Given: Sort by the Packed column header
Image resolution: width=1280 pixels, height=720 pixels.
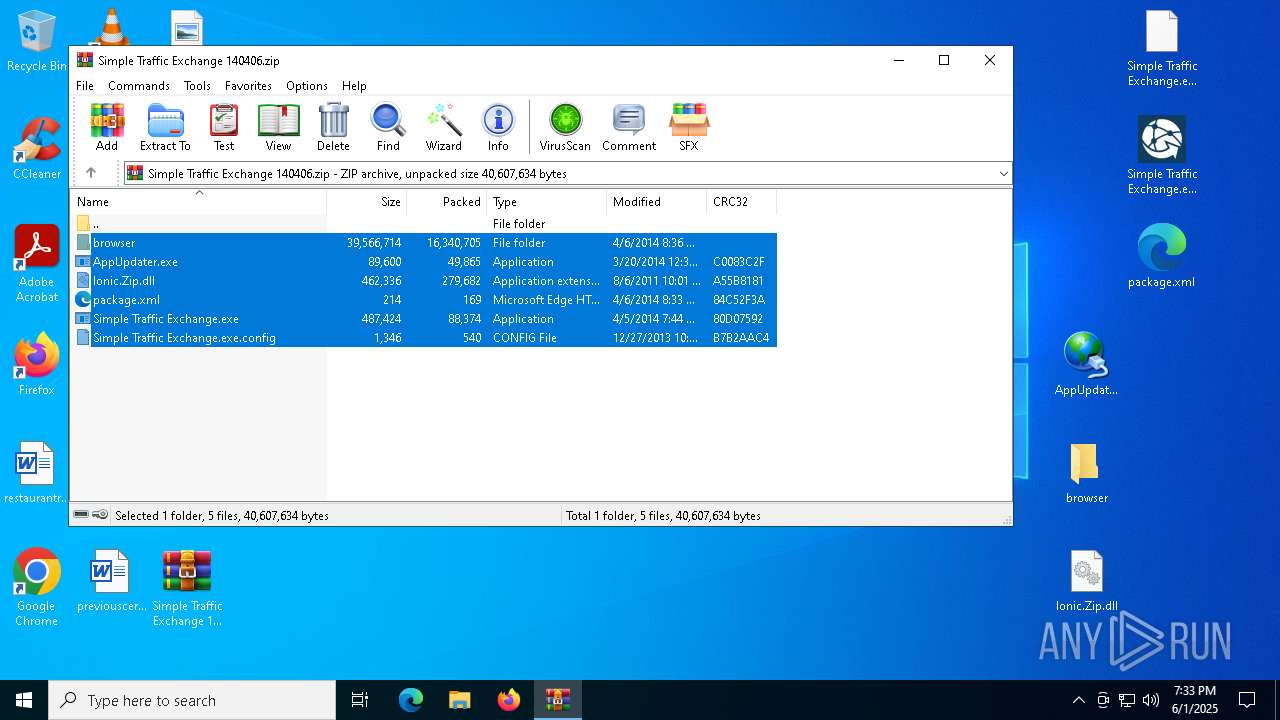Looking at the screenshot, I should click(x=447, y=202).
